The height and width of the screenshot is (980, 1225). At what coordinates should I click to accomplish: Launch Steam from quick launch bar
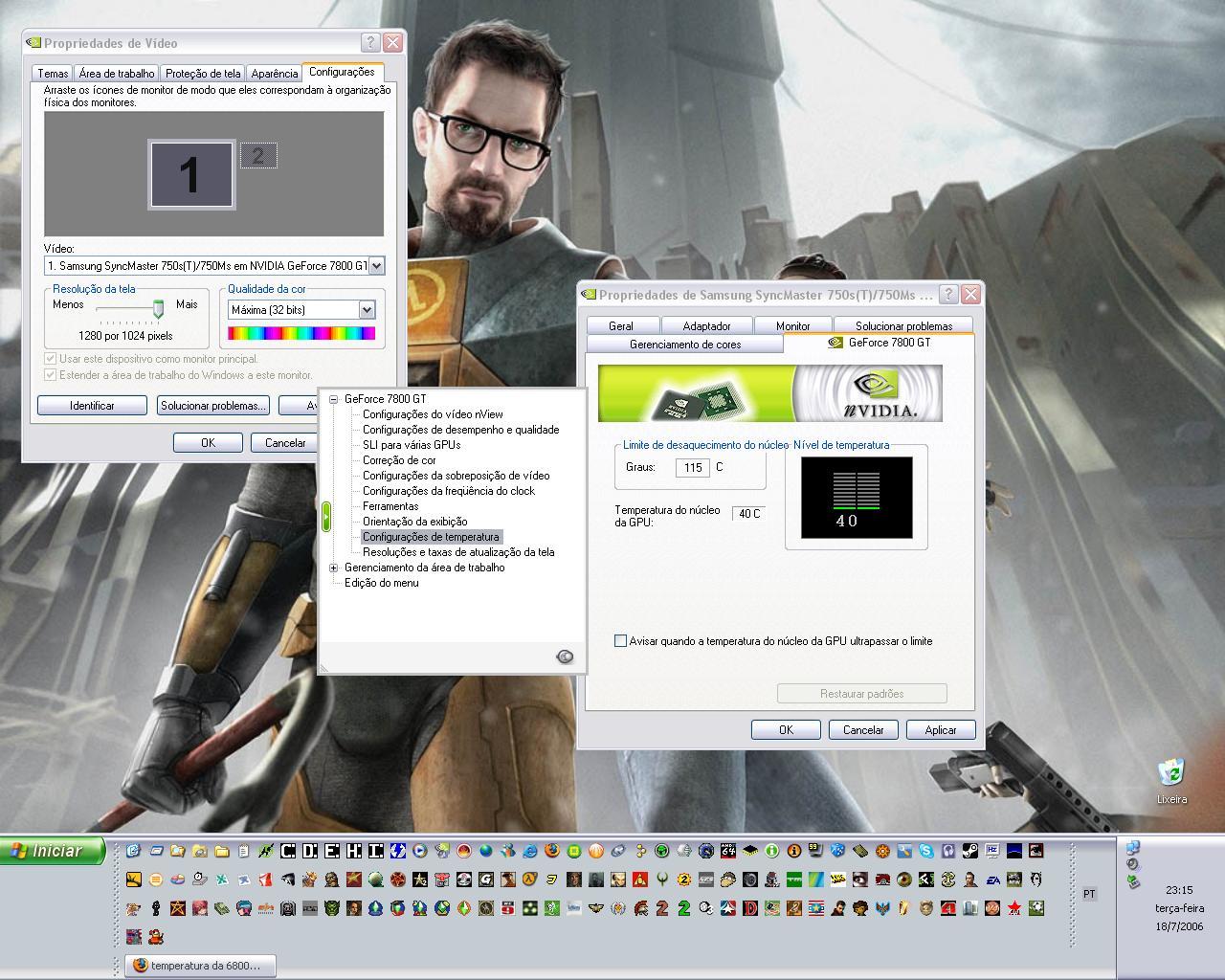pyautogui.click(x=970, y=851)
